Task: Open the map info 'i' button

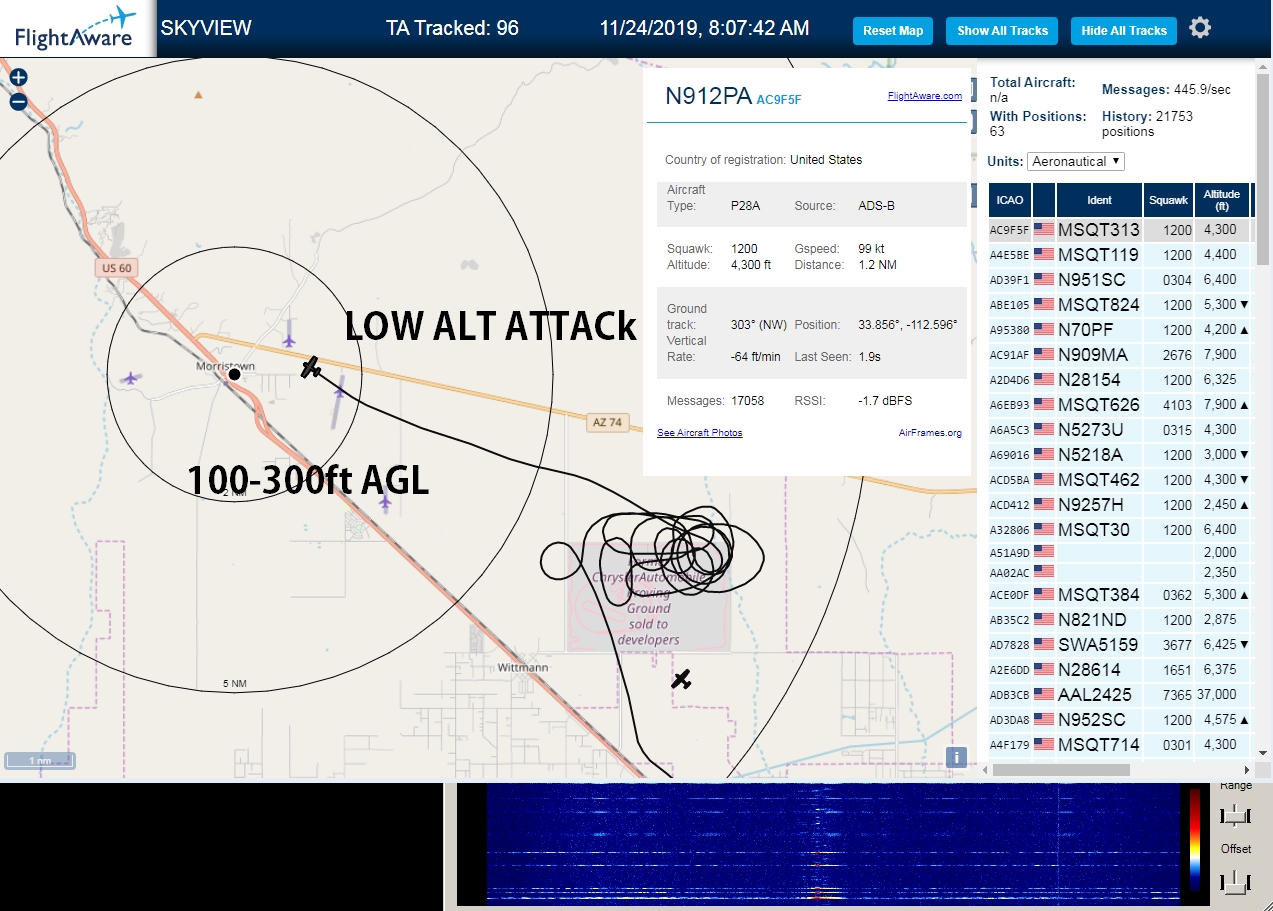Action: pos(956,757)
